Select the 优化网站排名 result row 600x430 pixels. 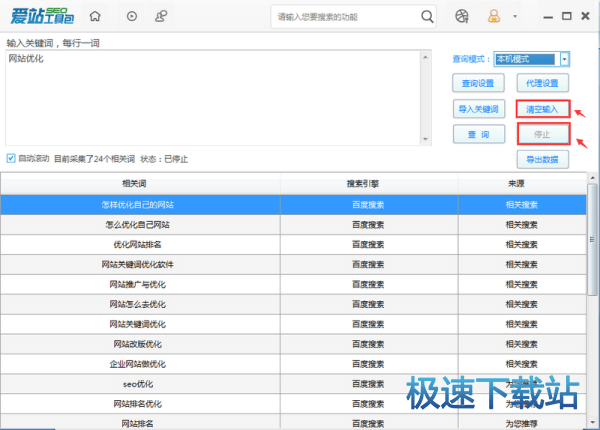[135, 244]
